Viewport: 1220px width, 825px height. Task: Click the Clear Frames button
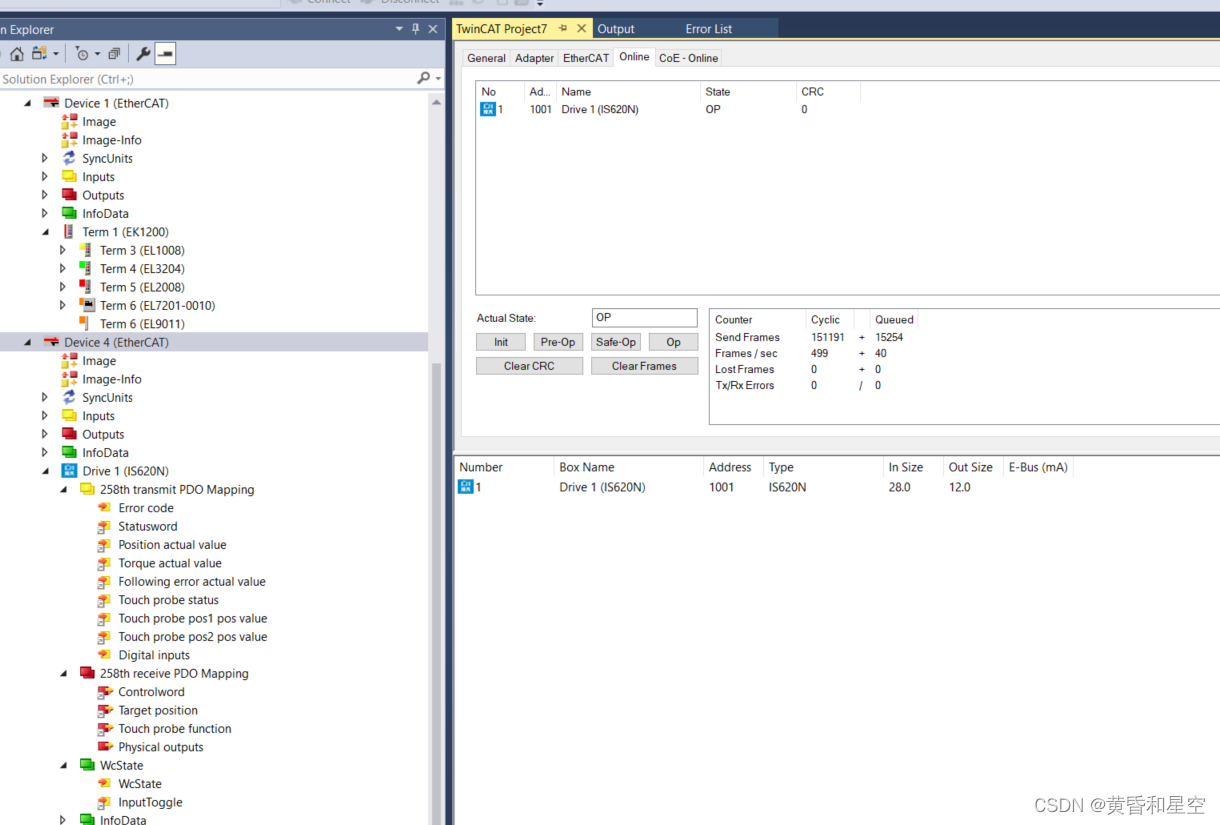[644, 366]
